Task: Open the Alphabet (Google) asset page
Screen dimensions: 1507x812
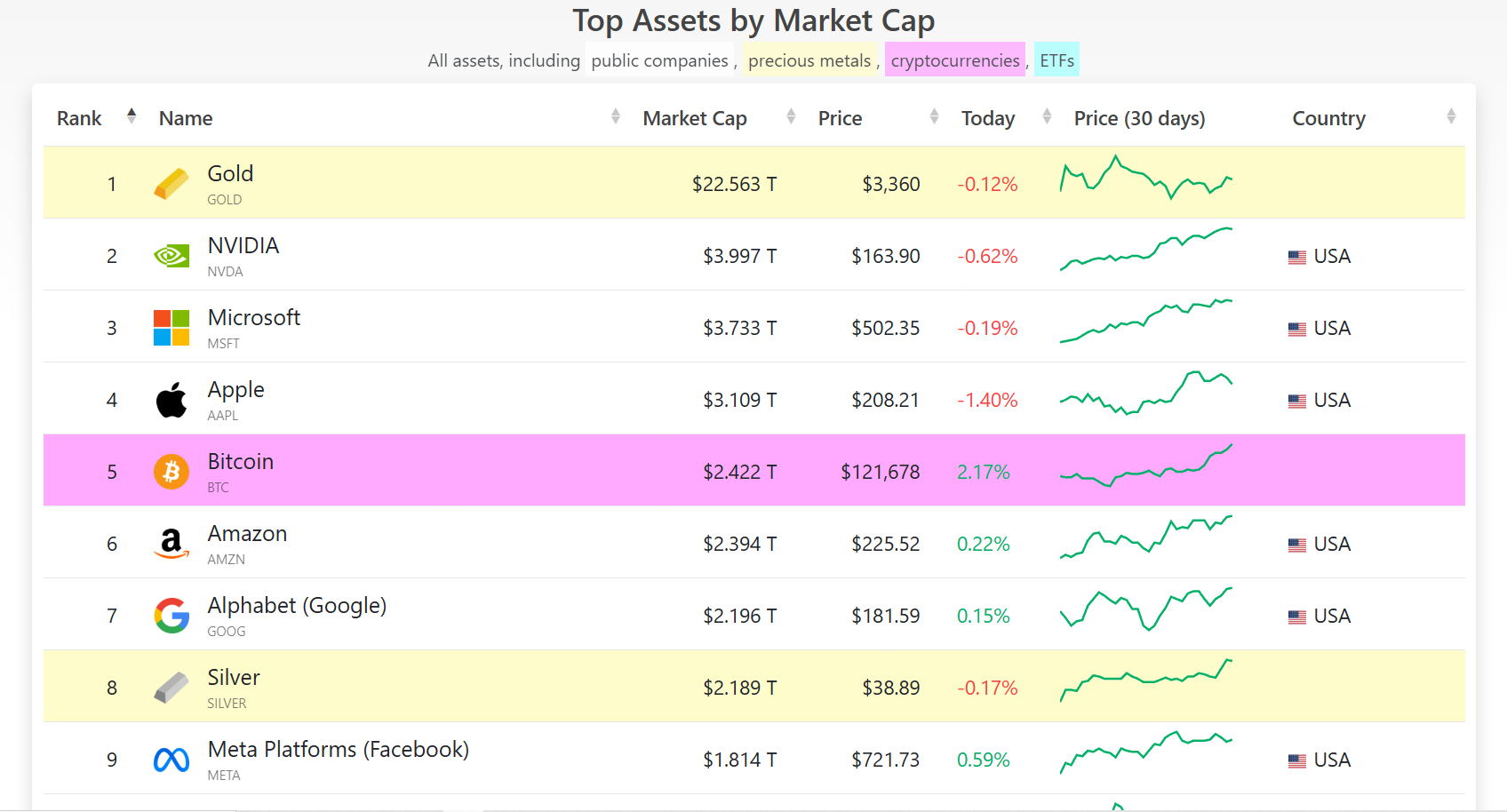Action: point(297,606)
